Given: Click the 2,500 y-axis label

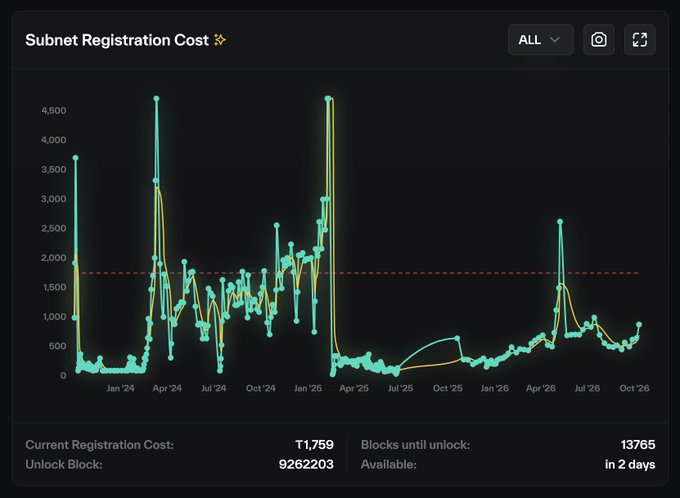Looking at the screenshot, I should [54, 229].
